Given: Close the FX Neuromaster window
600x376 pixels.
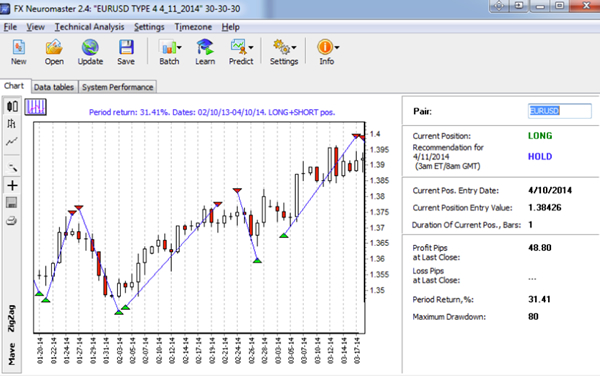Looking at the screenshot, I should coord(585,6).
